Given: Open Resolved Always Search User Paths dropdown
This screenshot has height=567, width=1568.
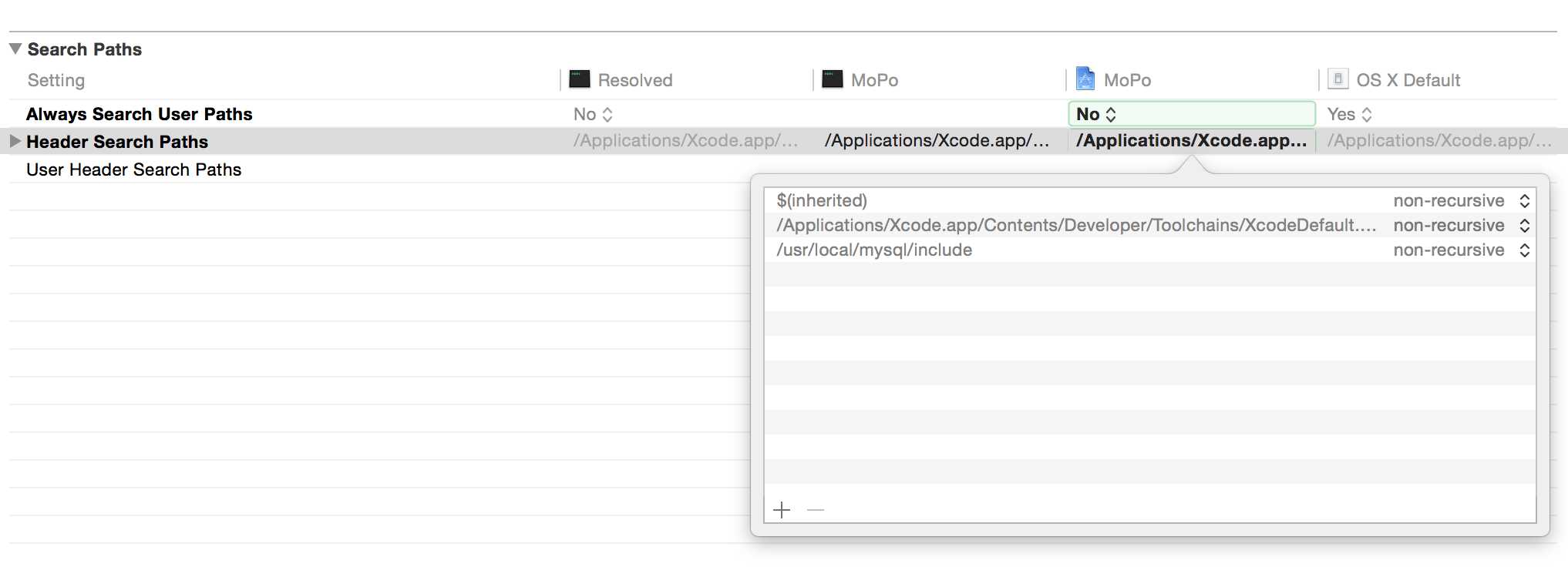Looking at the screenshot, I should click(x=593, y=114).
